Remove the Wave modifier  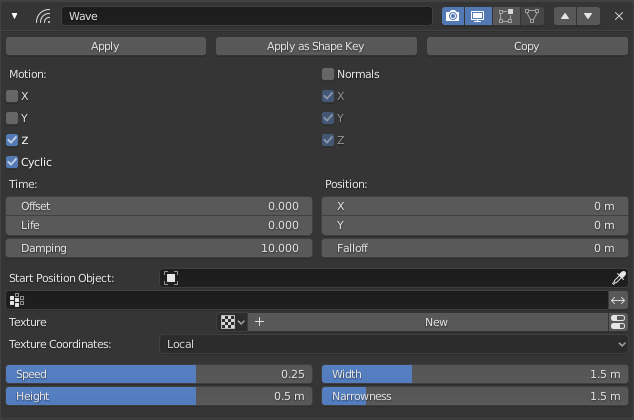coord(619,16)
